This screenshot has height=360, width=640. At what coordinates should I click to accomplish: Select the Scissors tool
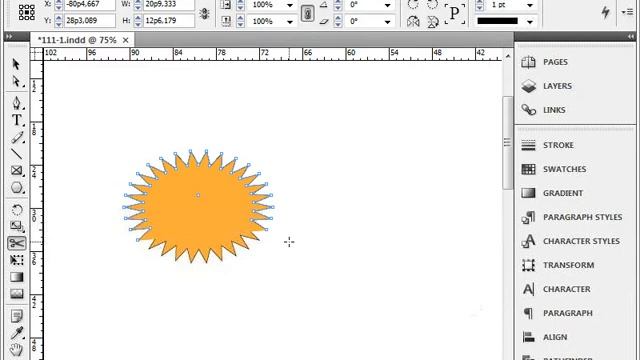point(16,243)
